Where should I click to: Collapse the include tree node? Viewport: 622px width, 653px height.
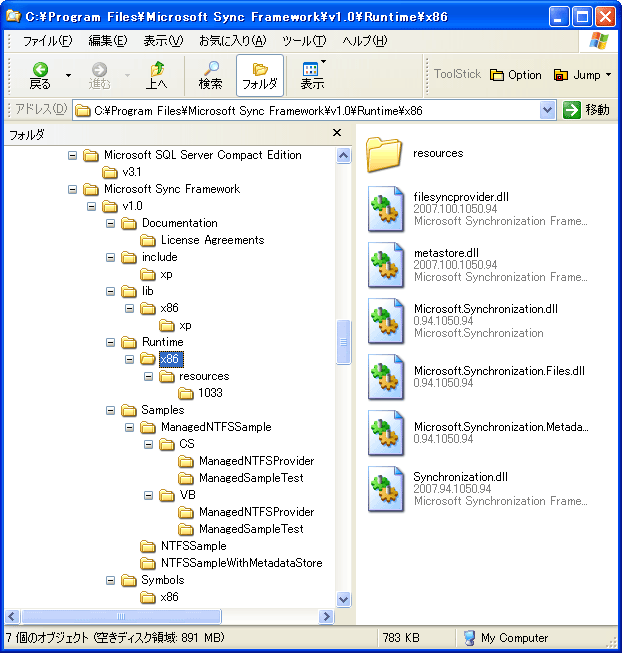pos(110,258)
